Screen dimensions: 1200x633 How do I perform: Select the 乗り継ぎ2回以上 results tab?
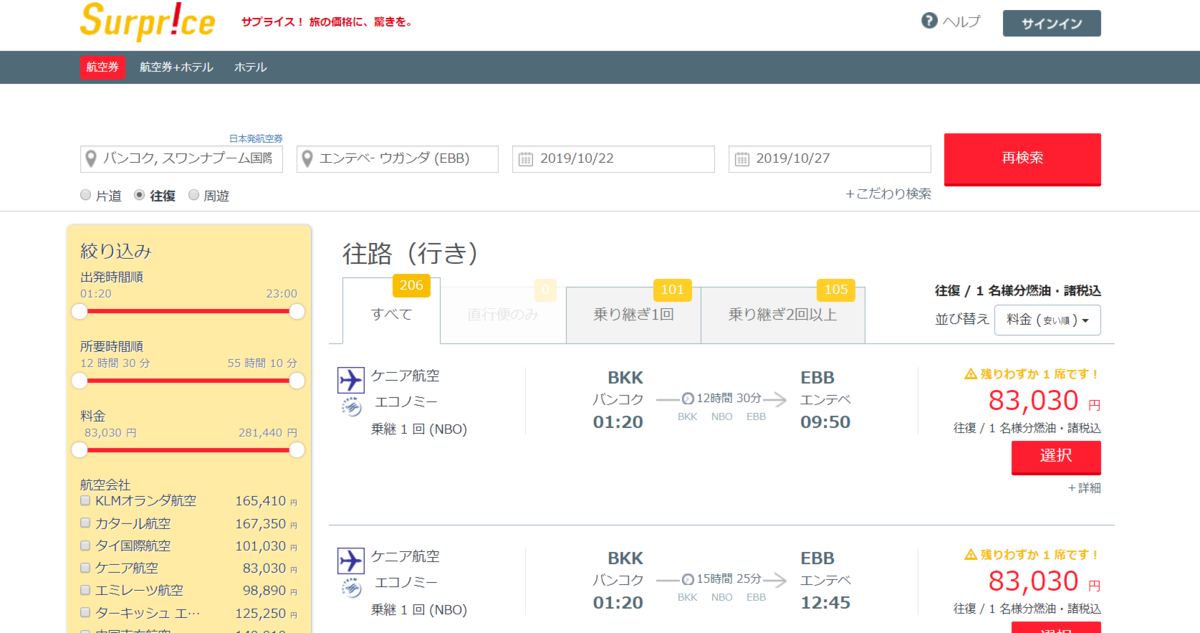(783, 314)
